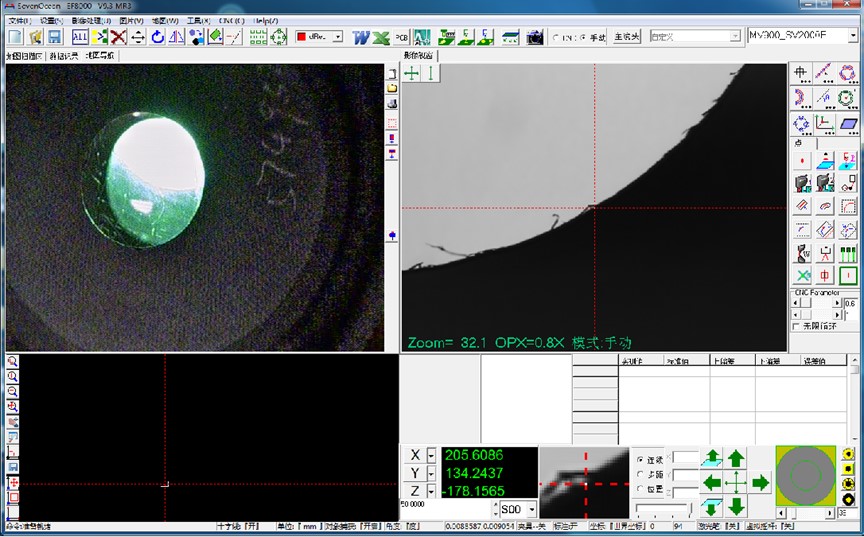Open the 文件 (File) menu
The image size is (864, 537).
pos(19,20)
